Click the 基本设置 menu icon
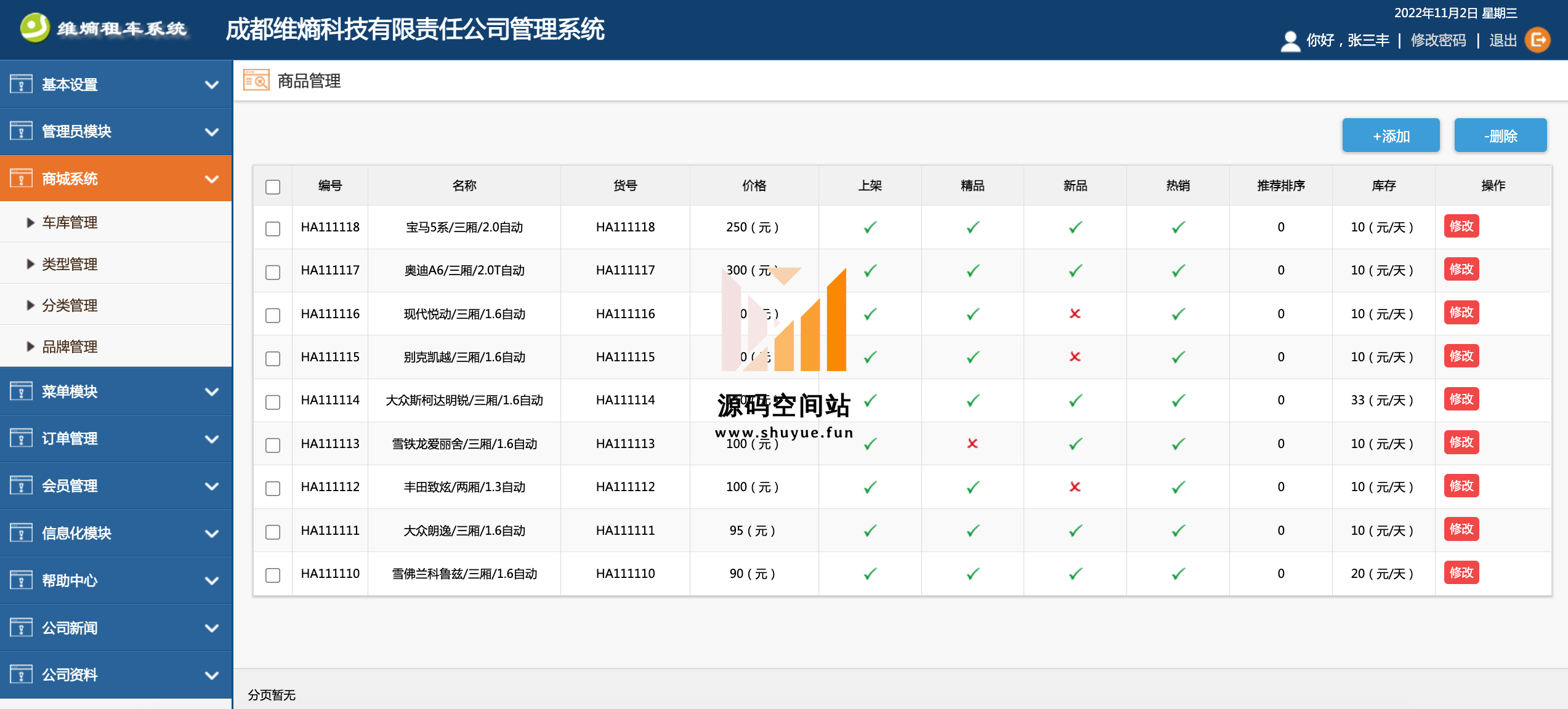Screen dimensions: 1568x709 (21, 84)
